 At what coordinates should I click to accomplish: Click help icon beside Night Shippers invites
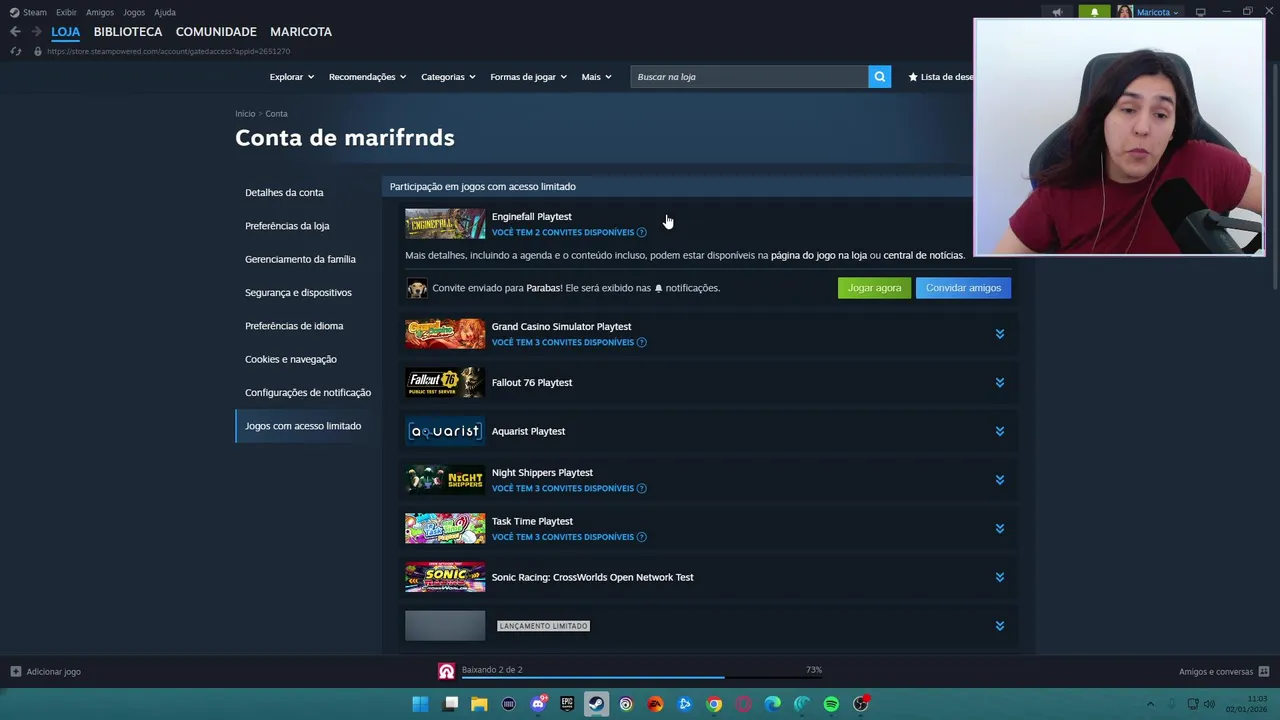click(x=641, y=488)
